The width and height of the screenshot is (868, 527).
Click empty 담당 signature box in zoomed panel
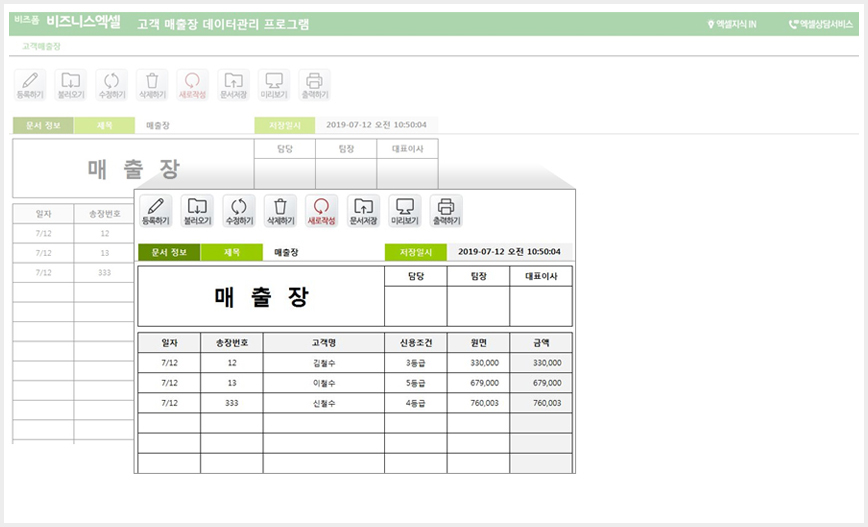[416, 306]
